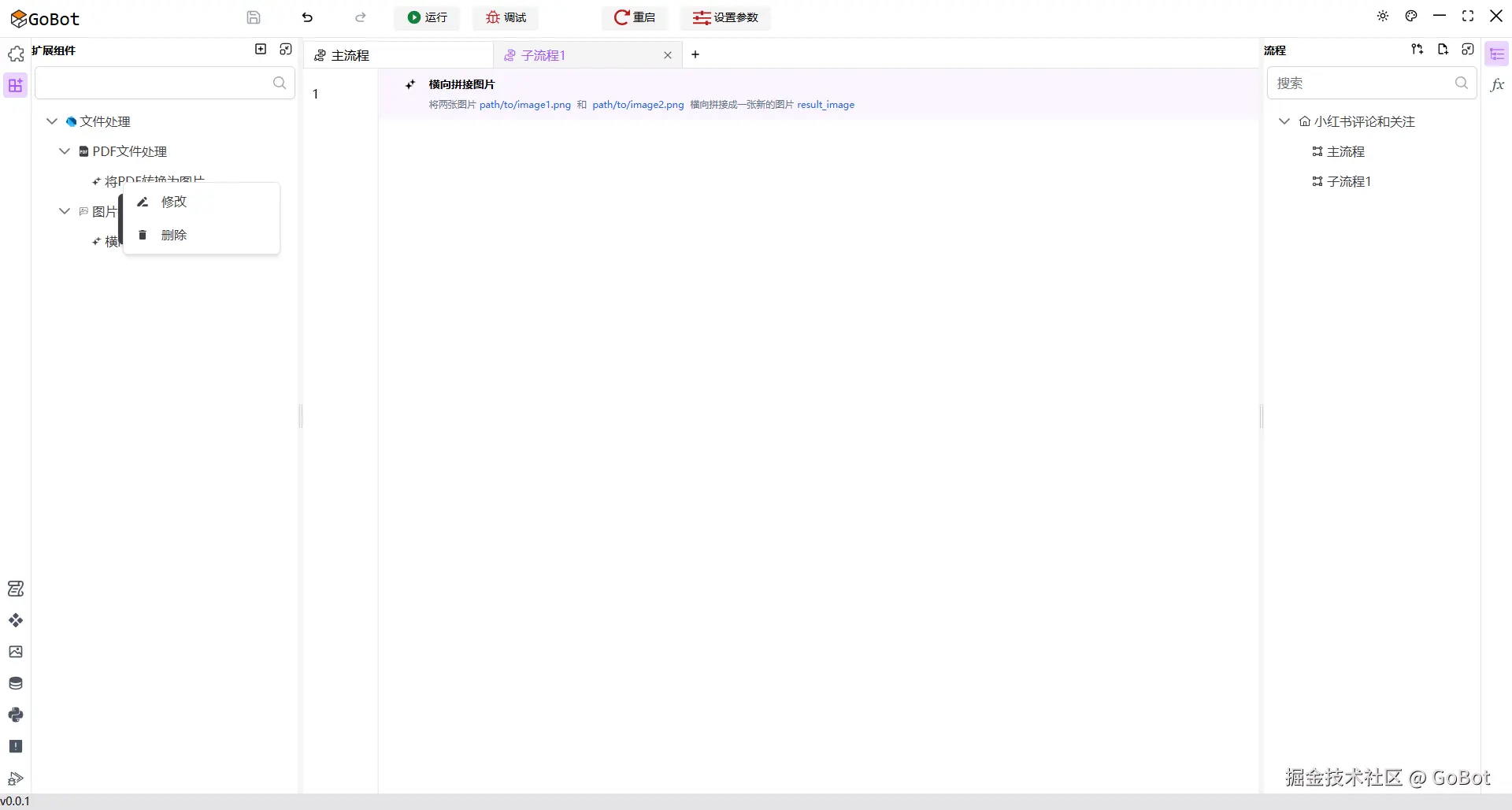Redo the last action
Image resolution: width=1512 pixels, height=810 pixels.
(x=361, y=17)
